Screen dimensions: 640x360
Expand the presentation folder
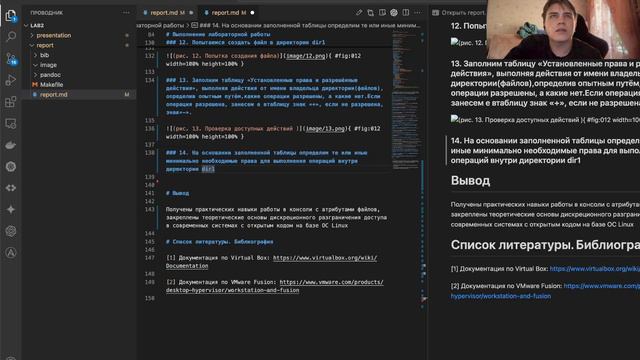click(32, 36)
